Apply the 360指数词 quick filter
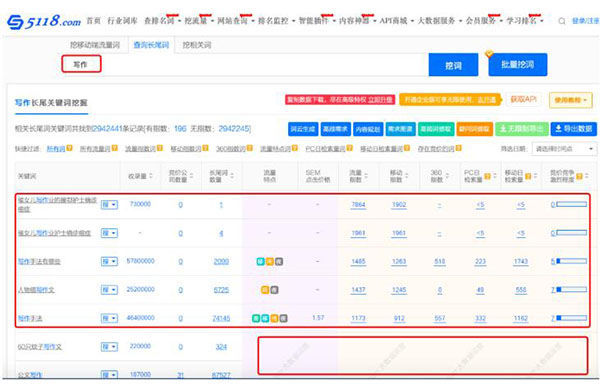This screenshot has width=600, height=385. 231,148
